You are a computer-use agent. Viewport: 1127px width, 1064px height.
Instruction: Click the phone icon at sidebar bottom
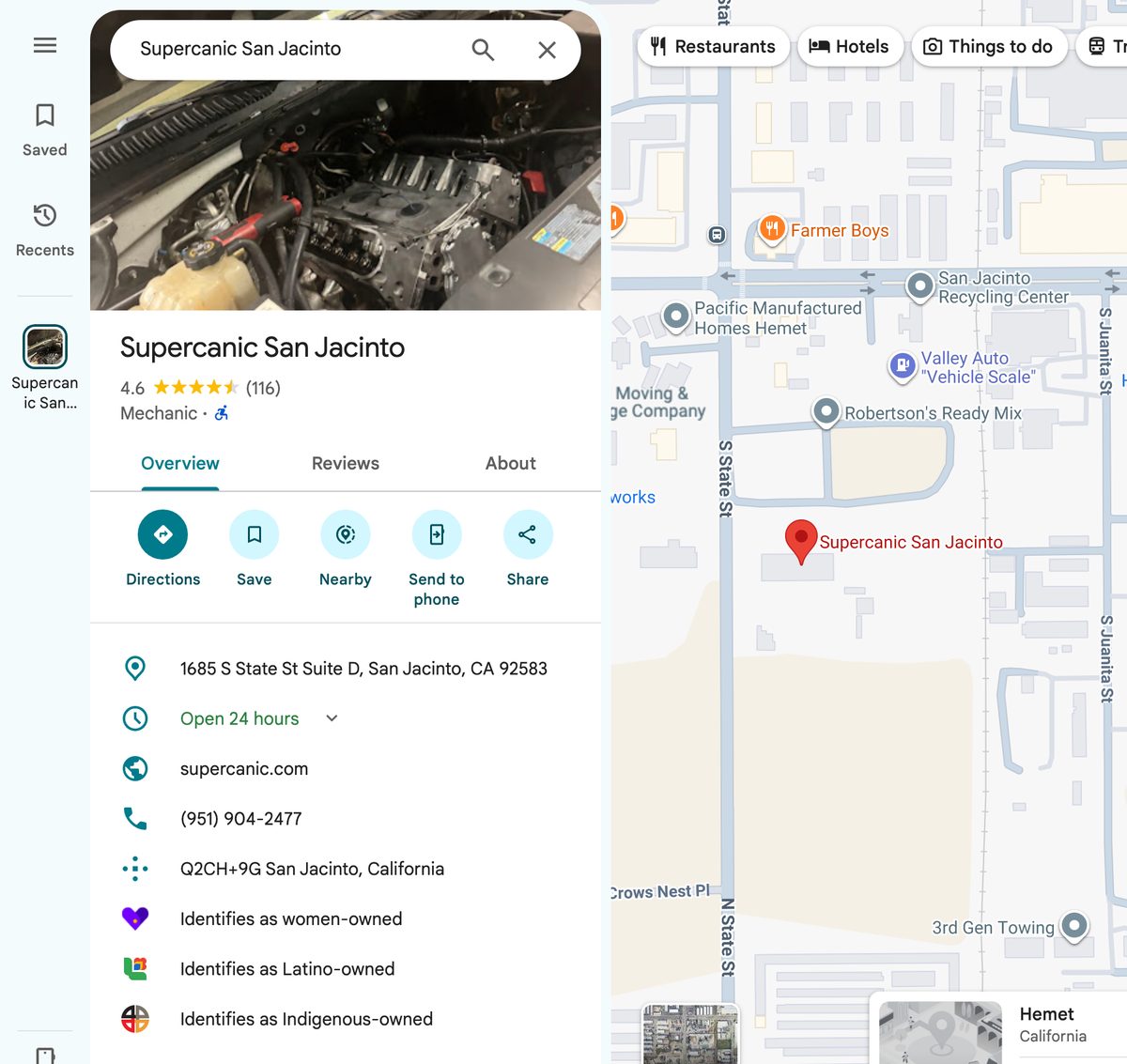click(x=45, y=1055)
